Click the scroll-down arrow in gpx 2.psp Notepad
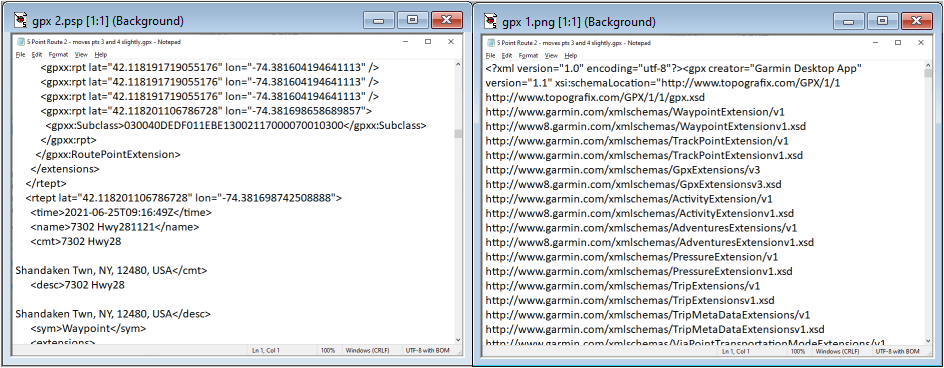The width and height of the screenshot is (944, 368). point(458,340)
